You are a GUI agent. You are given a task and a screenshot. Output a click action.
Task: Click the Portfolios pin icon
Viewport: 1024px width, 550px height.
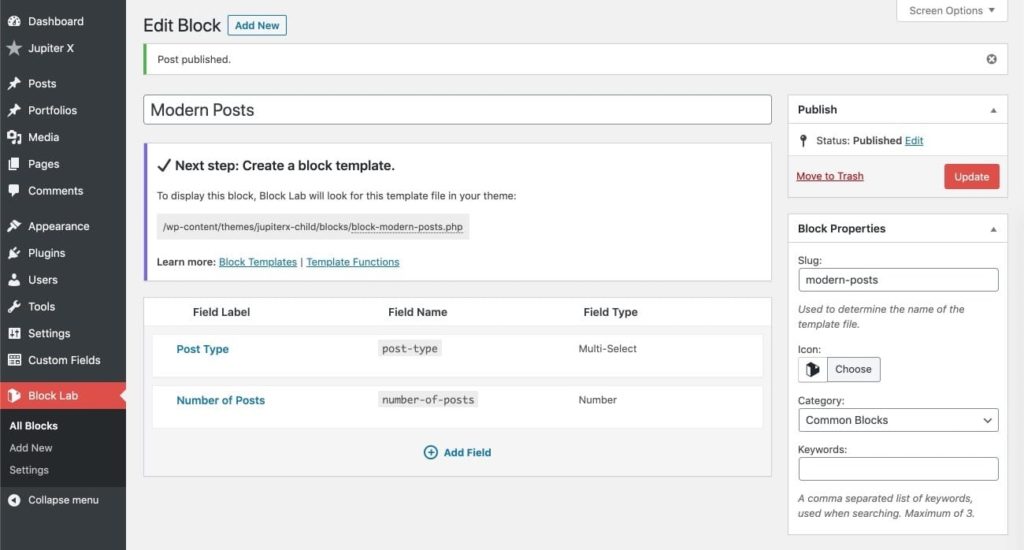click(x=14, y=110)
